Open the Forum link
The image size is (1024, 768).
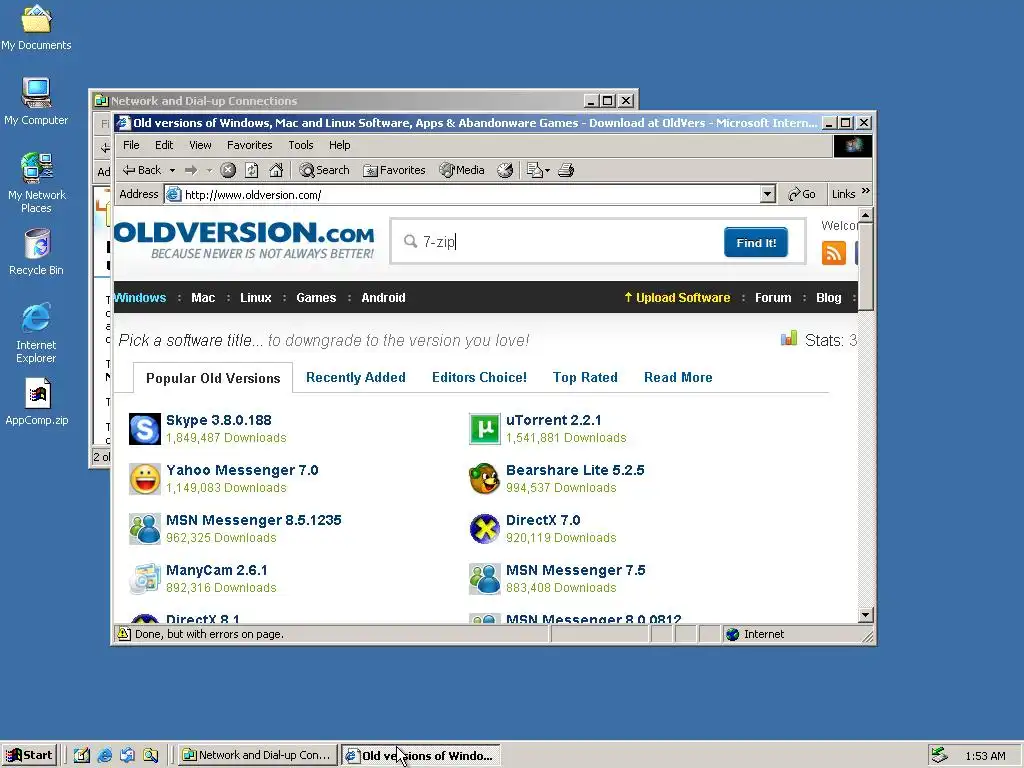(773, 298)
